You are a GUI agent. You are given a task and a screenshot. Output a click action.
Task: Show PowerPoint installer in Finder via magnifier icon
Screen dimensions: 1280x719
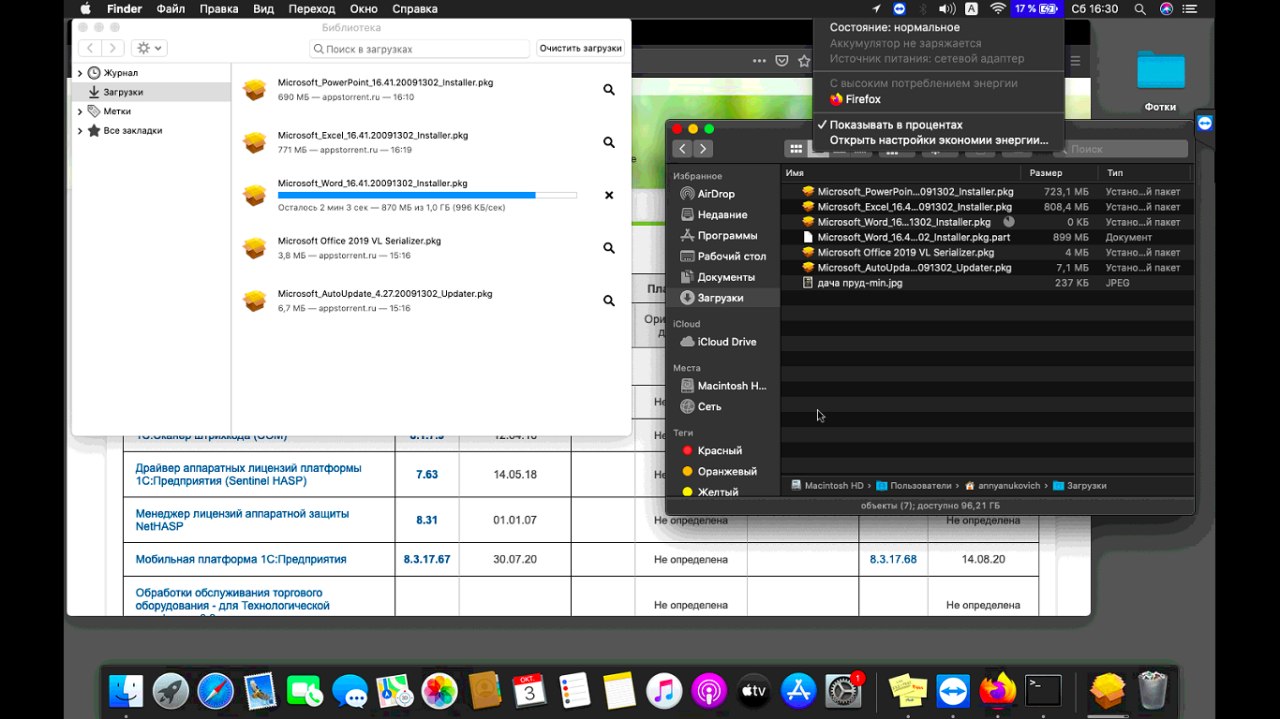point(609,90)
